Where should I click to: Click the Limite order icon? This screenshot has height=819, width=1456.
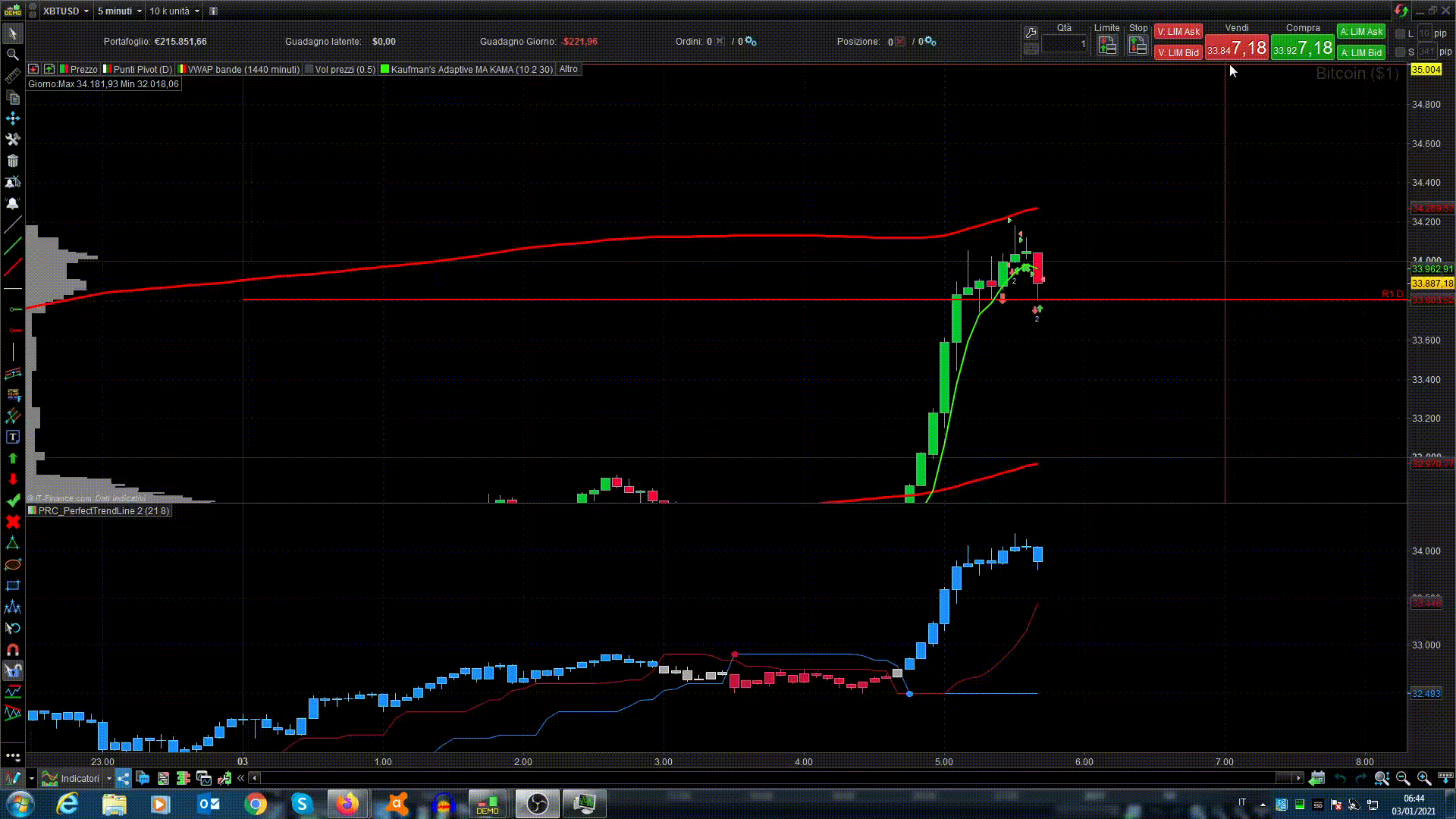pyautogui.click(x=1106, y=45)
